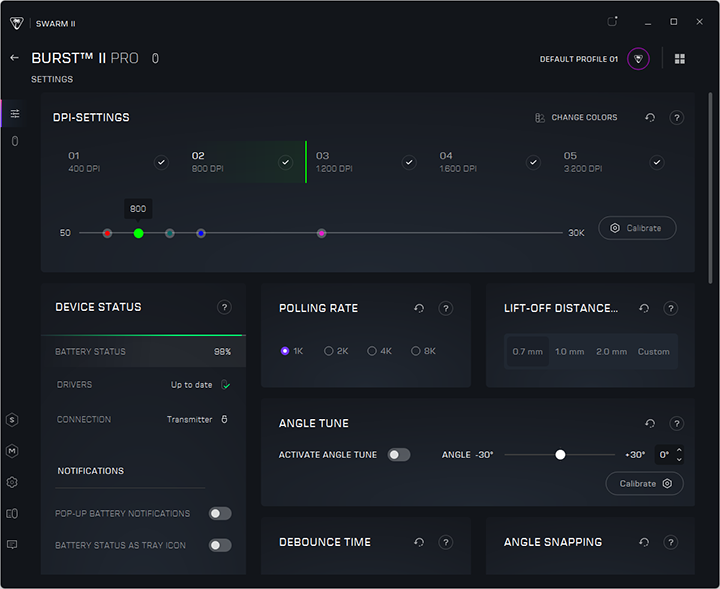Reset DPI settings with the undo icon
The height and width of the screenshot is (589, 720).
[650, 118]
